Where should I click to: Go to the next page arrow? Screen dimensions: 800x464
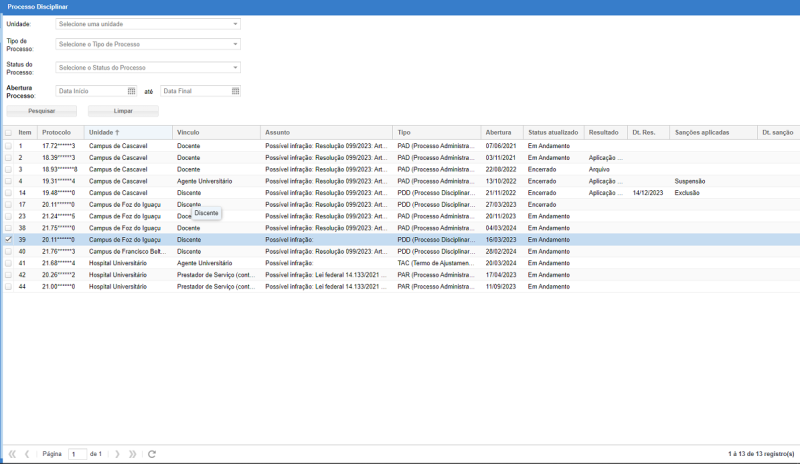(117, 454)
